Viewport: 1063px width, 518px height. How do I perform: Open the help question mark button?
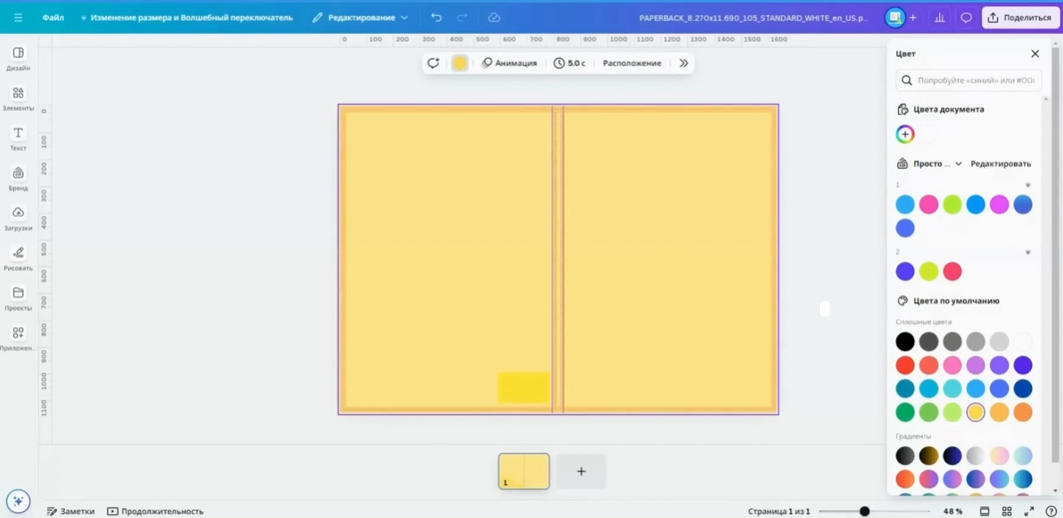tap(1051, 511)
